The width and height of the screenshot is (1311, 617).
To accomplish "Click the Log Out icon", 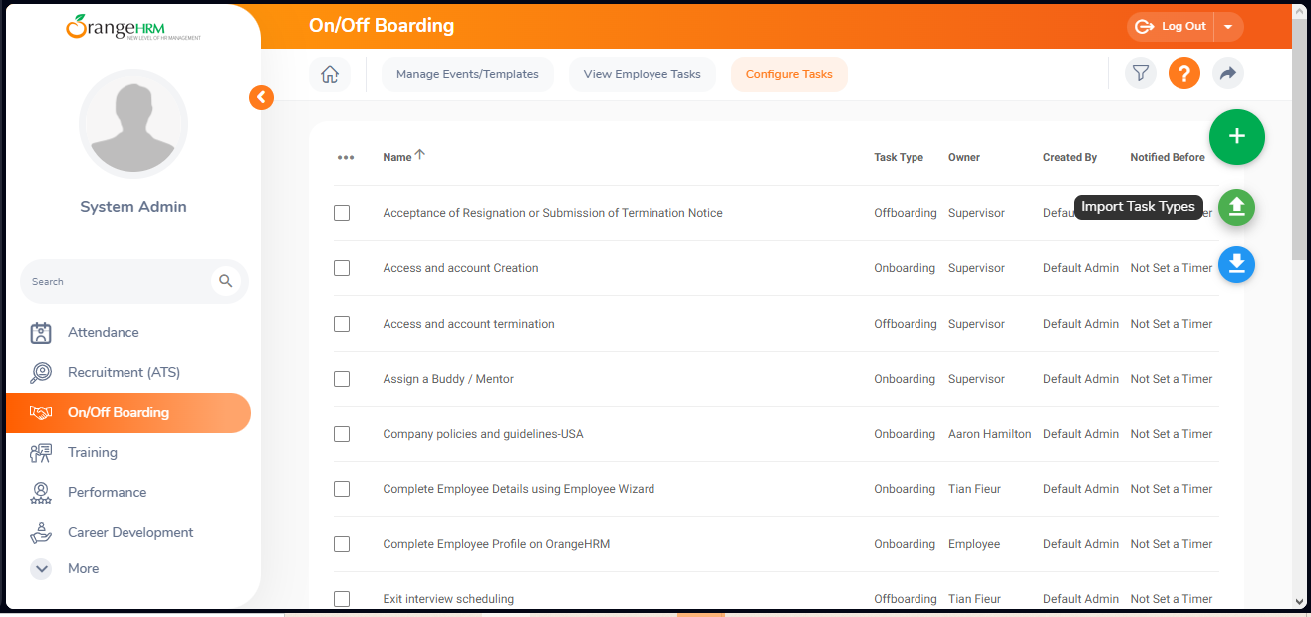I will [1145, 27].
